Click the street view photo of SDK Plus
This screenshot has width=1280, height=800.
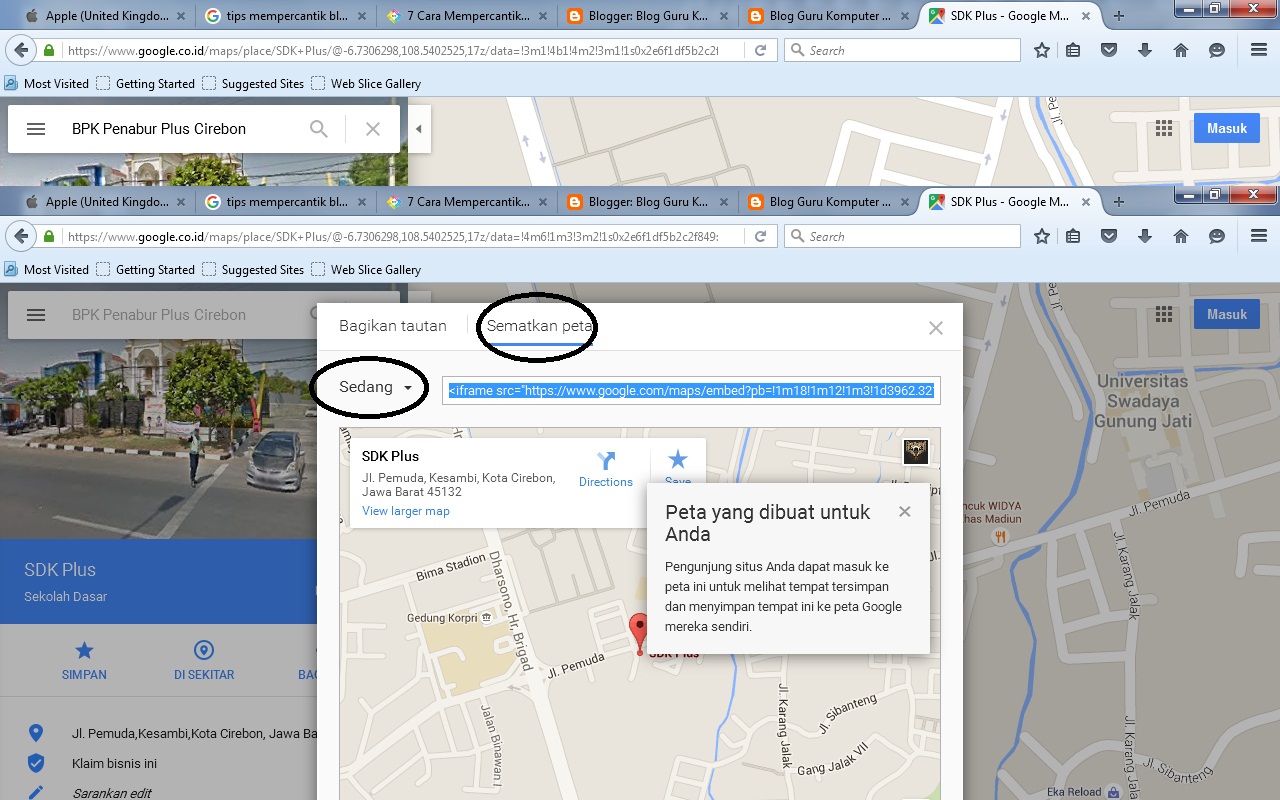pyautogui.click(x=158, y=440)
